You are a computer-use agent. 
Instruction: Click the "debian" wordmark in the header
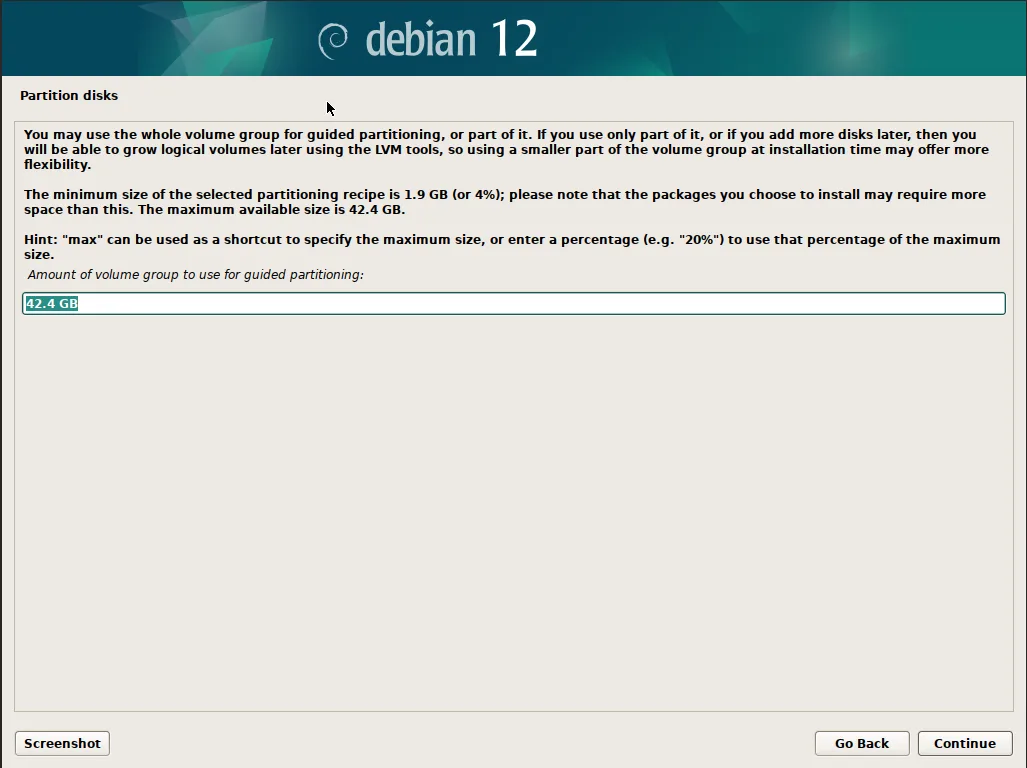pyautogui.click(x=420, y=40)
